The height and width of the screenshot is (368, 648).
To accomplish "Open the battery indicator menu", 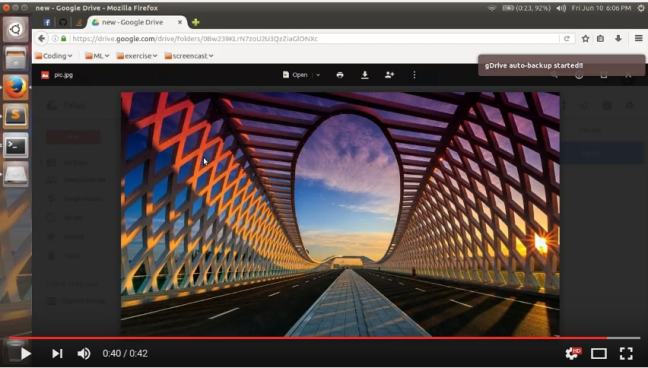I will [x=526, y=8].
